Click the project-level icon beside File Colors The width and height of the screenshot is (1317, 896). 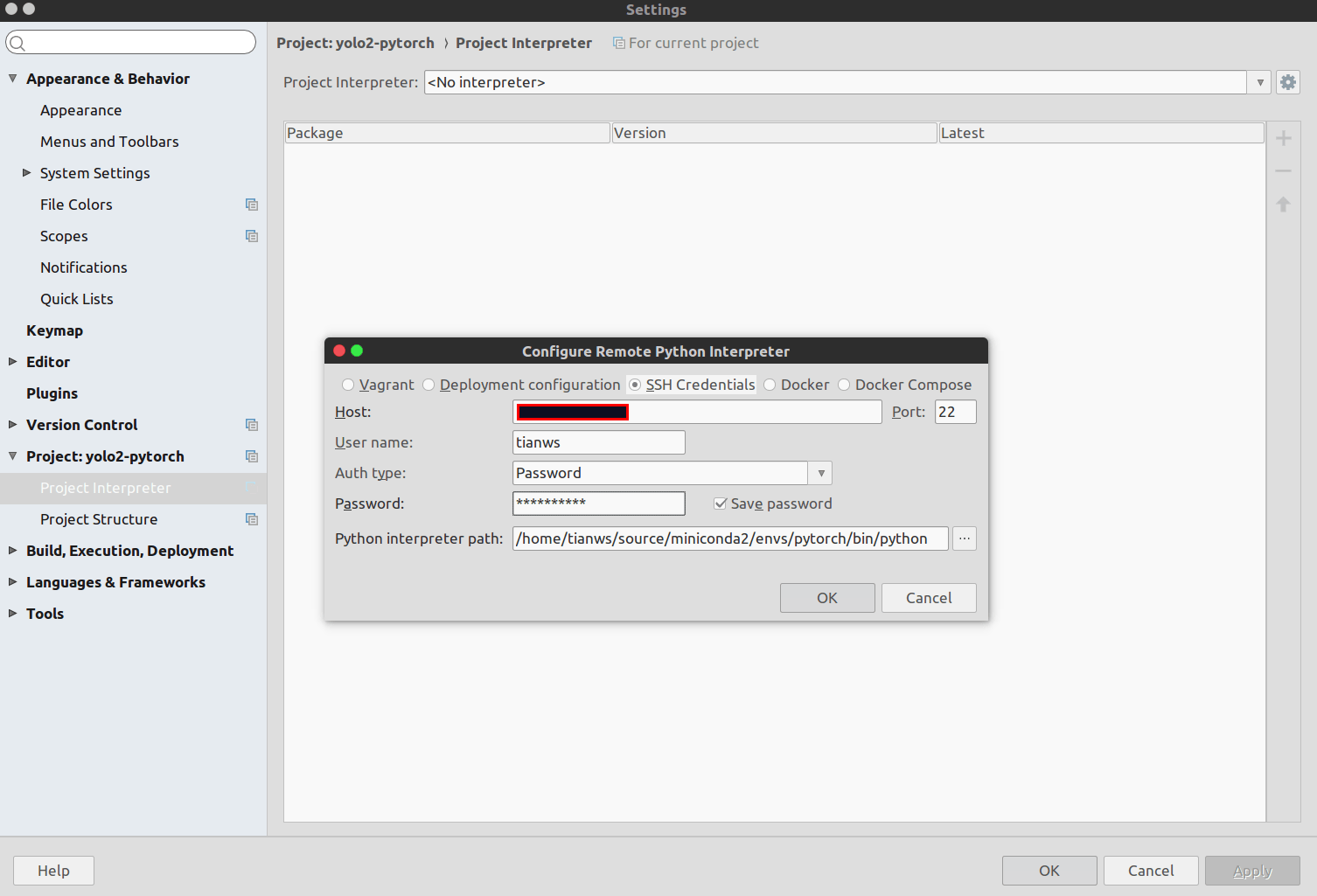coord(252,205)
